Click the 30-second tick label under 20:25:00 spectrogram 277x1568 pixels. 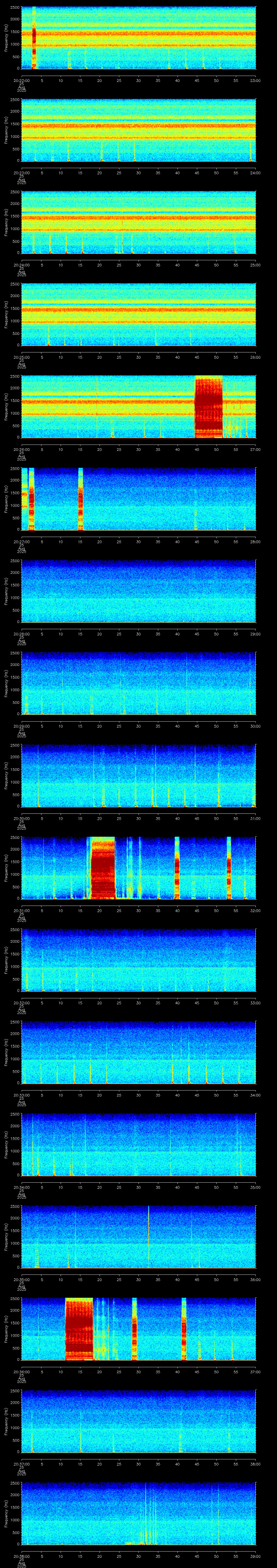138,357
